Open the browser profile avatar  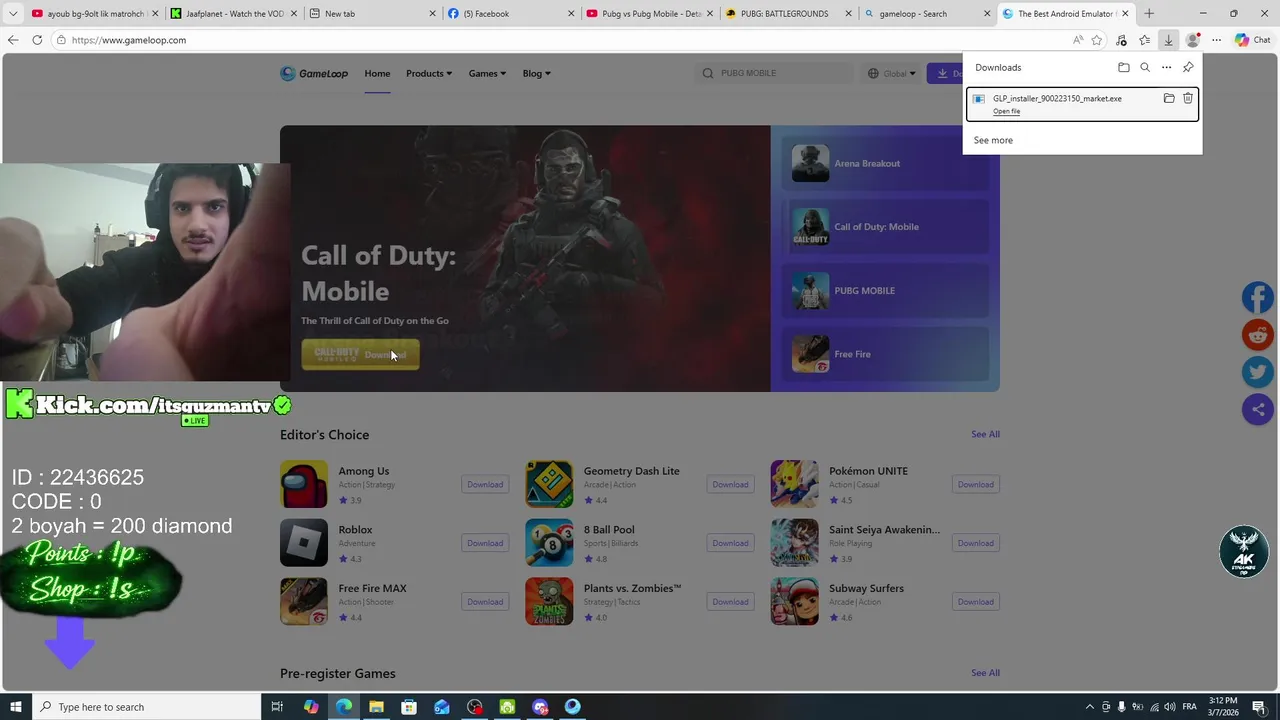(1192, 40)
